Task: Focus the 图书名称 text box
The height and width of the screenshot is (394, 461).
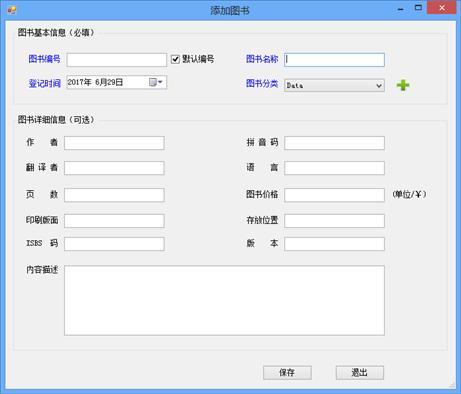Action: (334, 60)
